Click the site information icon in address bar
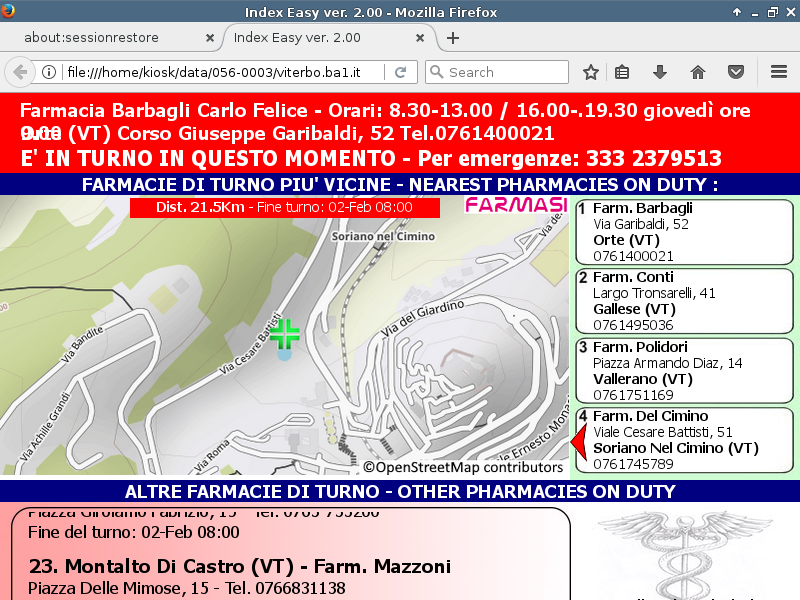The width and height of the screenshot is (800, 600). (x=48, y=73)
